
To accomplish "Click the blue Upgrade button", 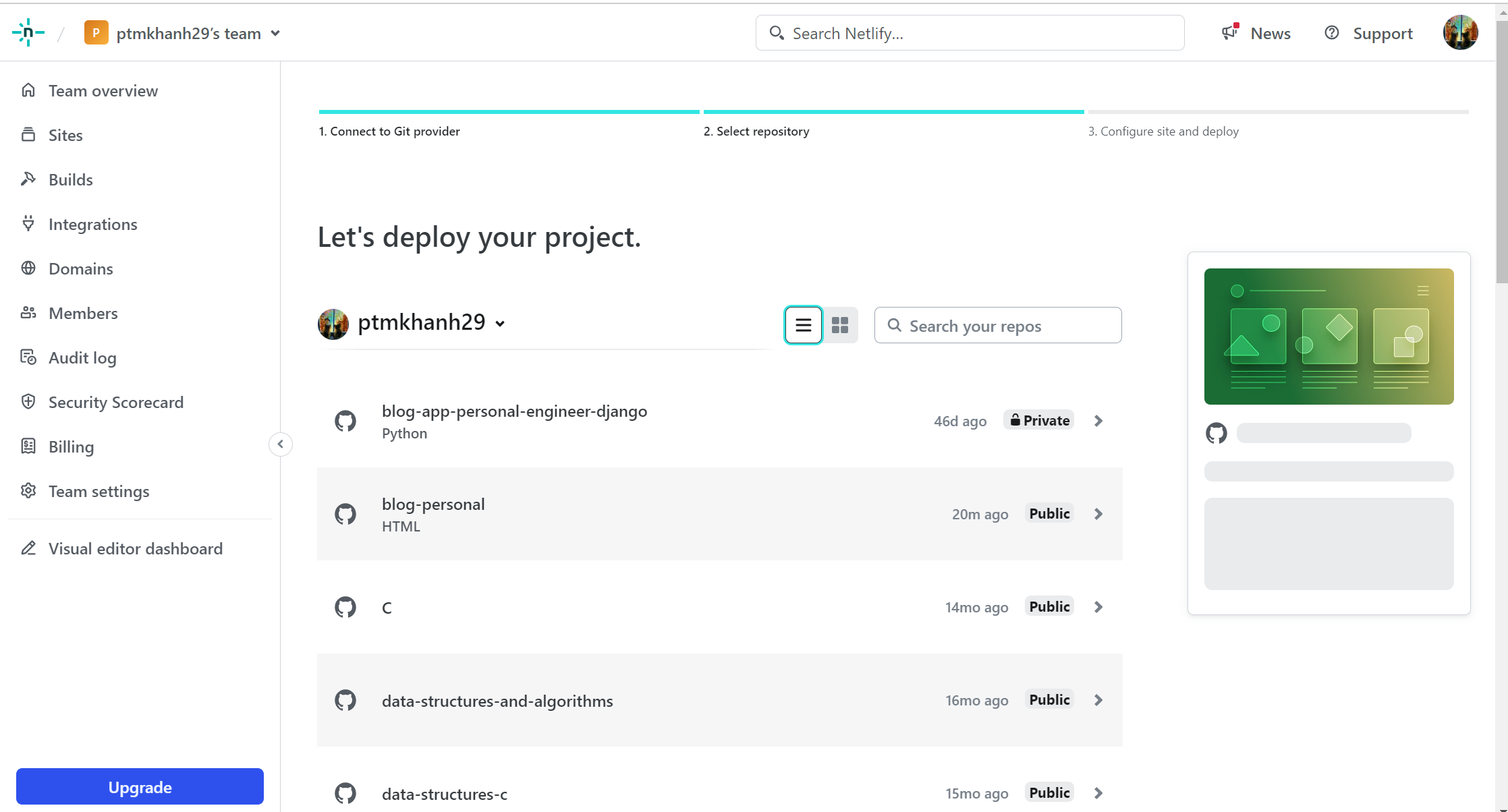I will pyautogui.click(x=140, y=786).
